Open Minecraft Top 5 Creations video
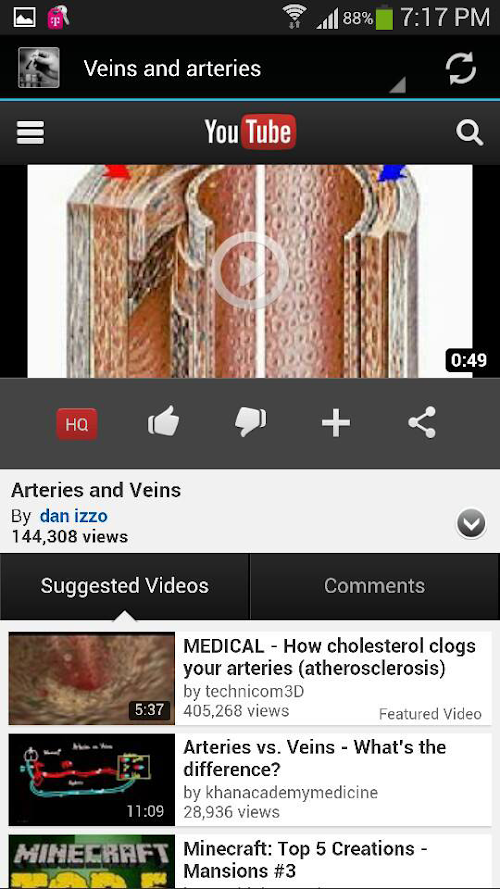Image resolution: width=500 pixels, height=889 pixels. click(x=250, y=862)
